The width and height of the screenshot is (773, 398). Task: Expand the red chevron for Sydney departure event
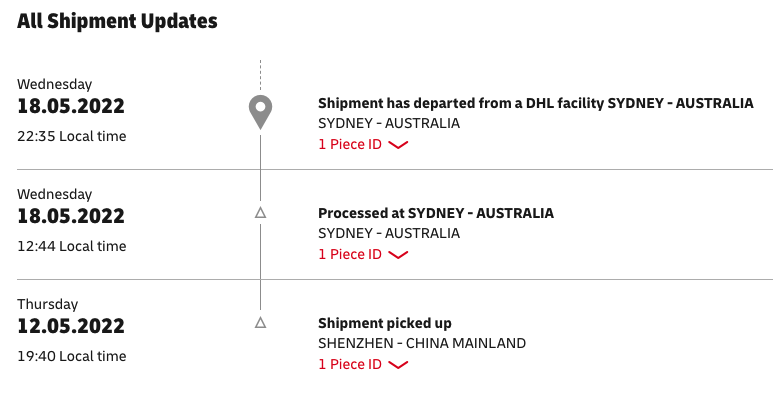point(398,145)
